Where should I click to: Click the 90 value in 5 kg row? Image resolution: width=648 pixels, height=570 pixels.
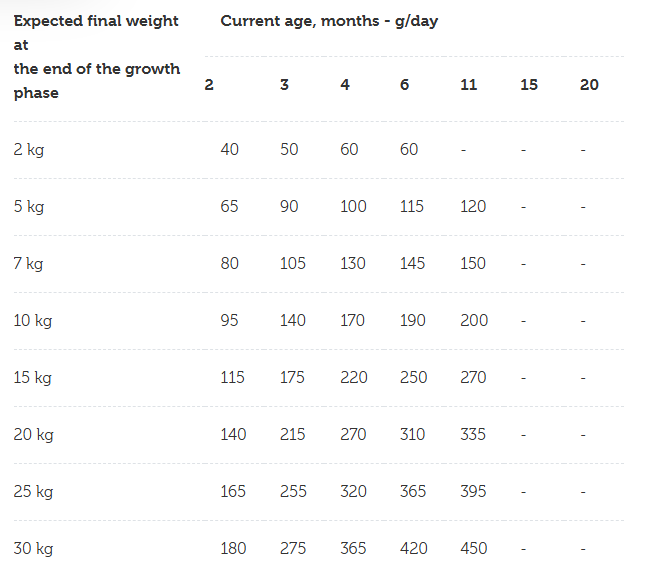point(289,206)
